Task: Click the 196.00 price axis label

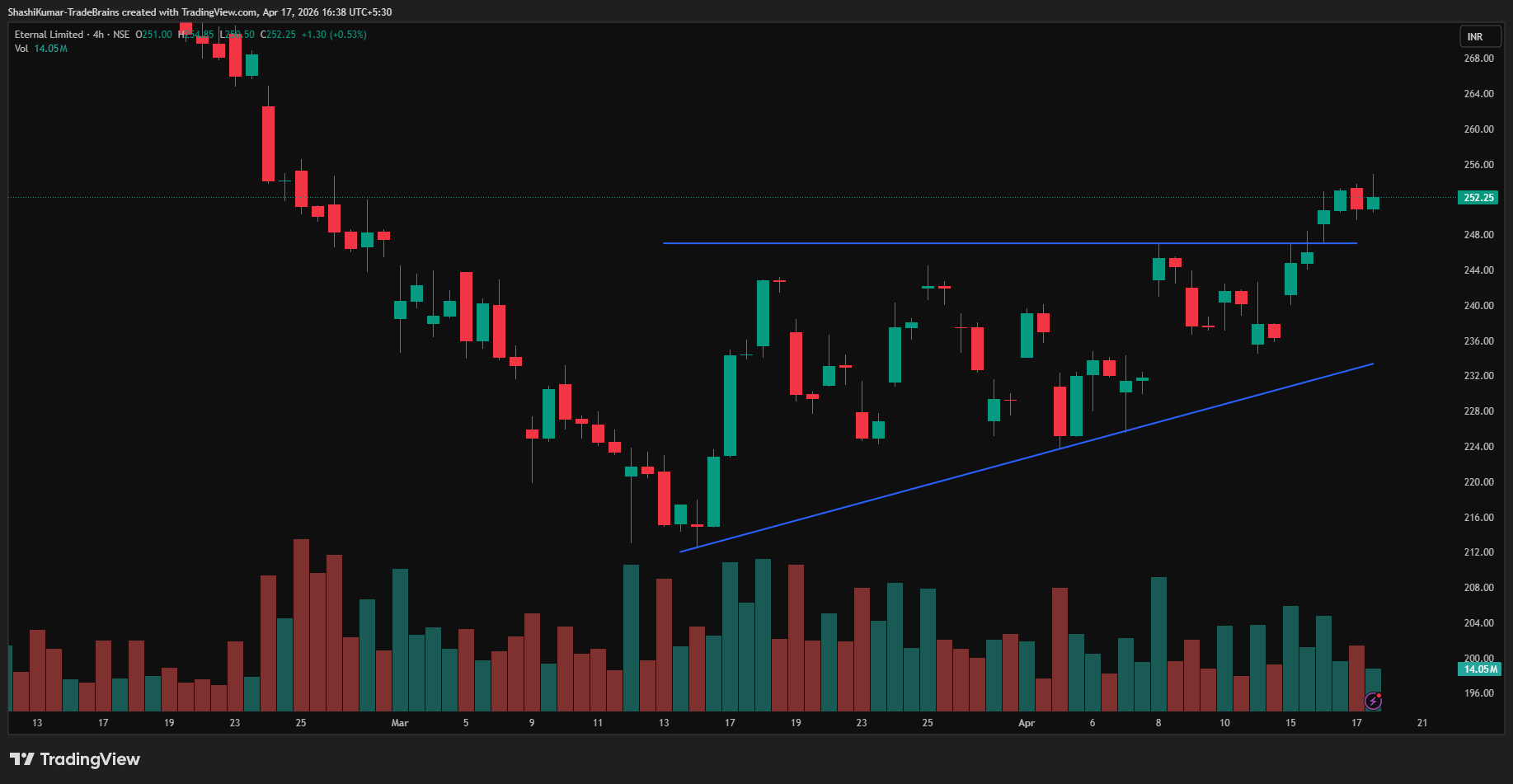Action: (x=1478, y=693)
